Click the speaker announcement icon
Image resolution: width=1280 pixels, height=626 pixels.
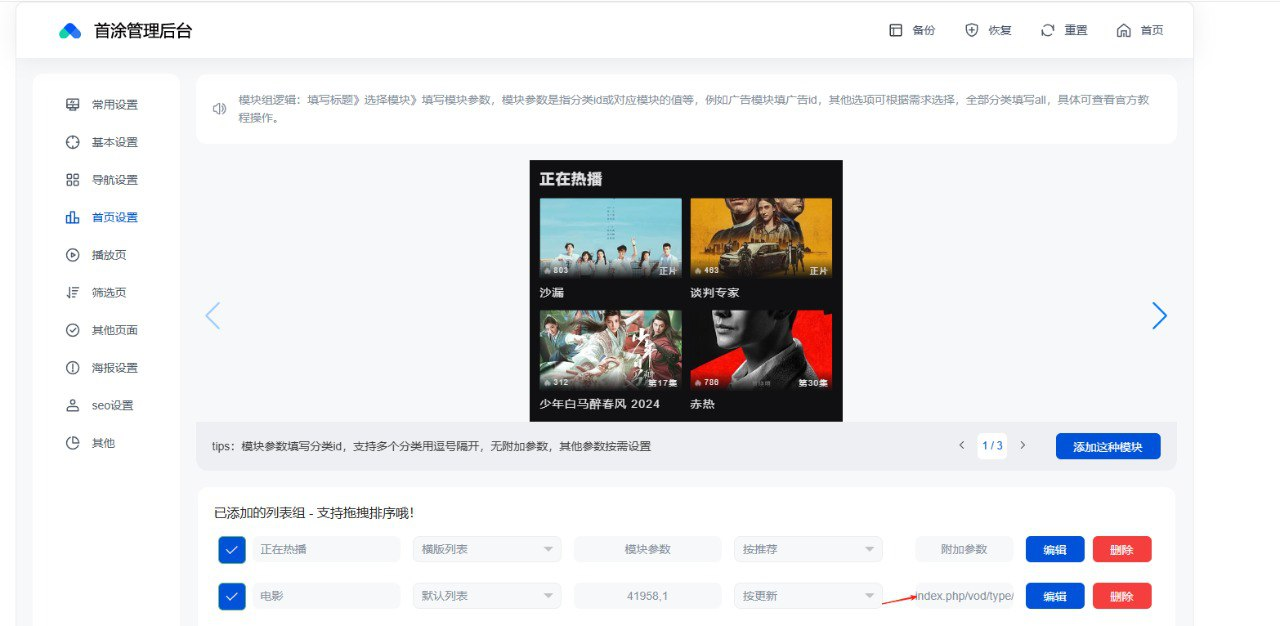click(220, 109)
